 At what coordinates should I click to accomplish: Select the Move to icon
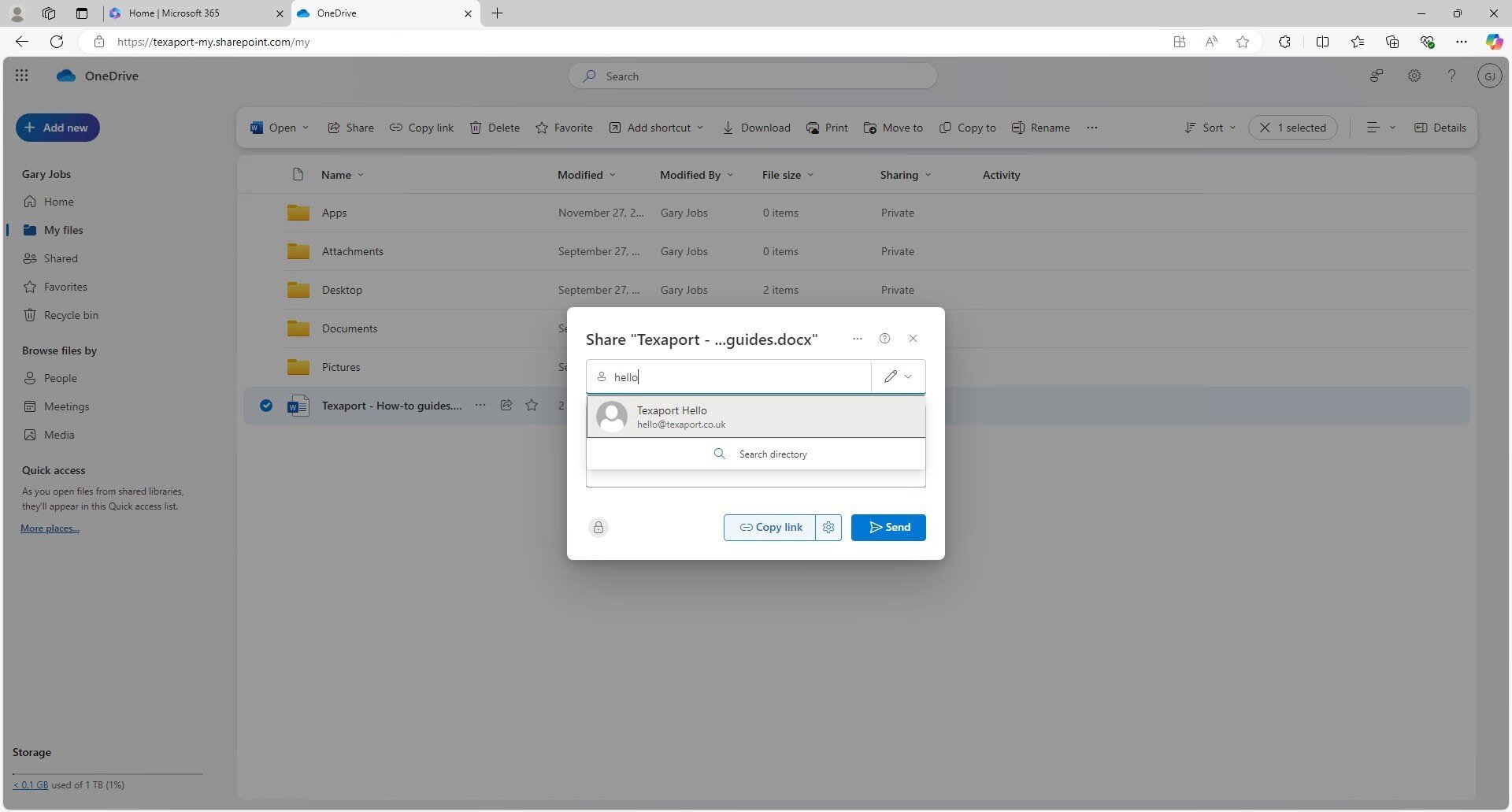pyautogui.click(x=869, y=127)
